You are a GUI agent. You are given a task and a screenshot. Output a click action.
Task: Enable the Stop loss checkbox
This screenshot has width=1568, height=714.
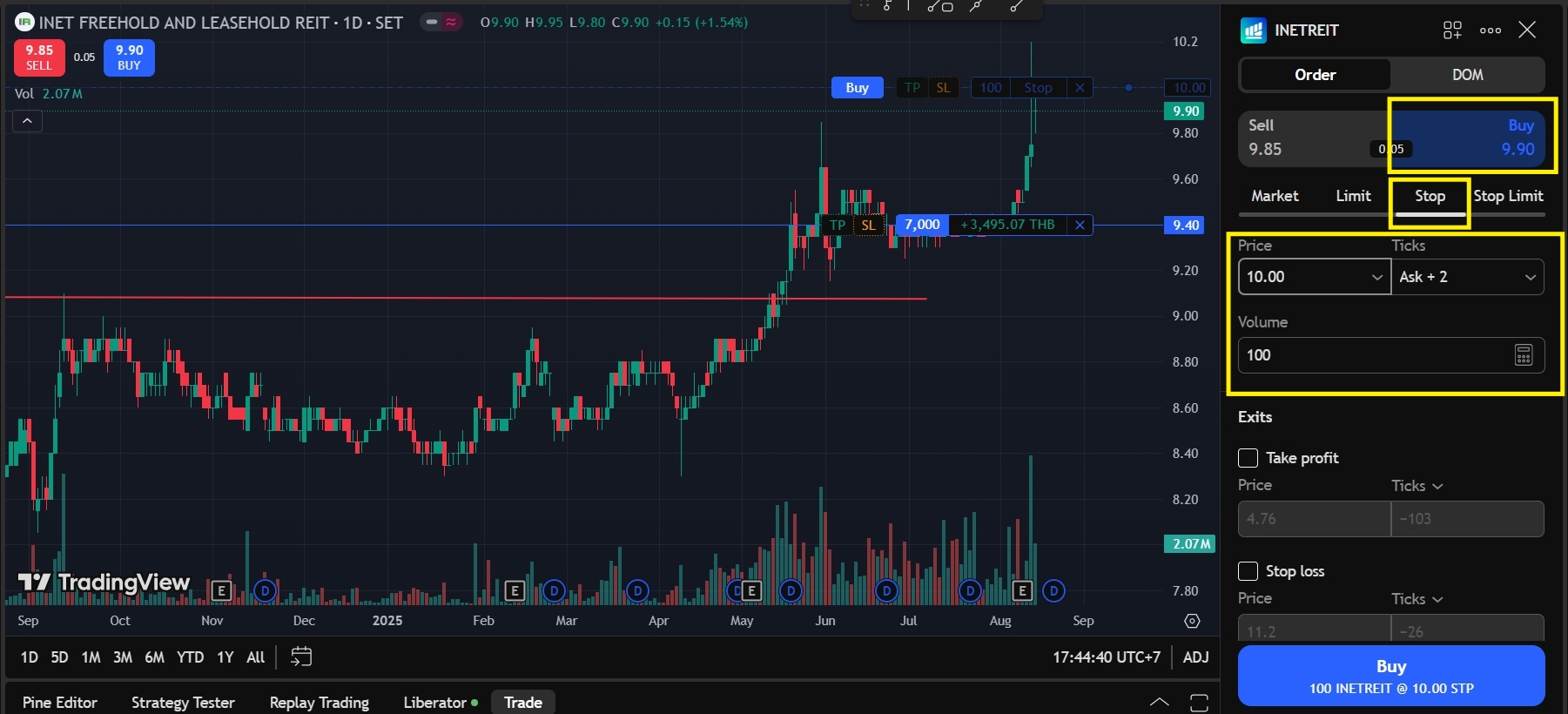point(1248,571)
